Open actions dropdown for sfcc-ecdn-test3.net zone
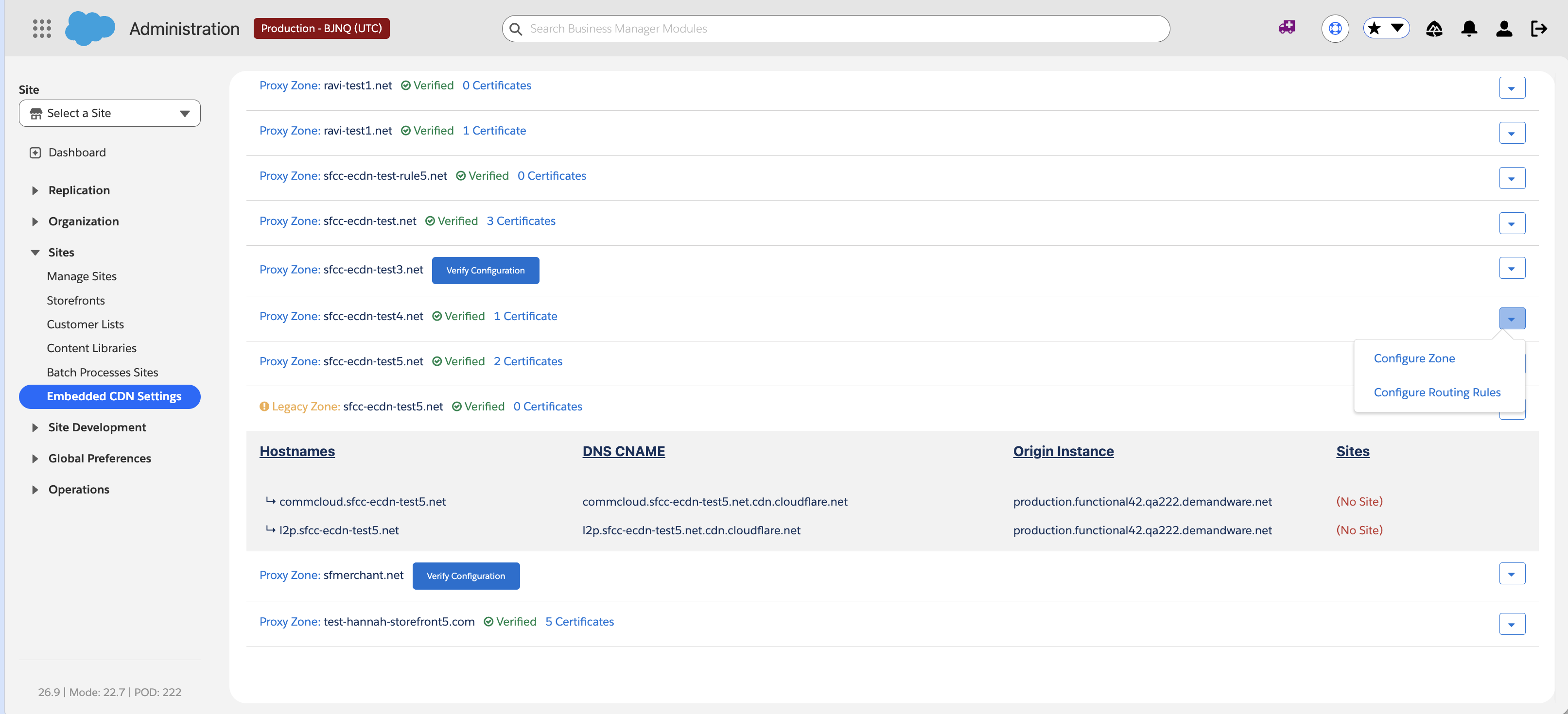 [x=1512, y=268]
